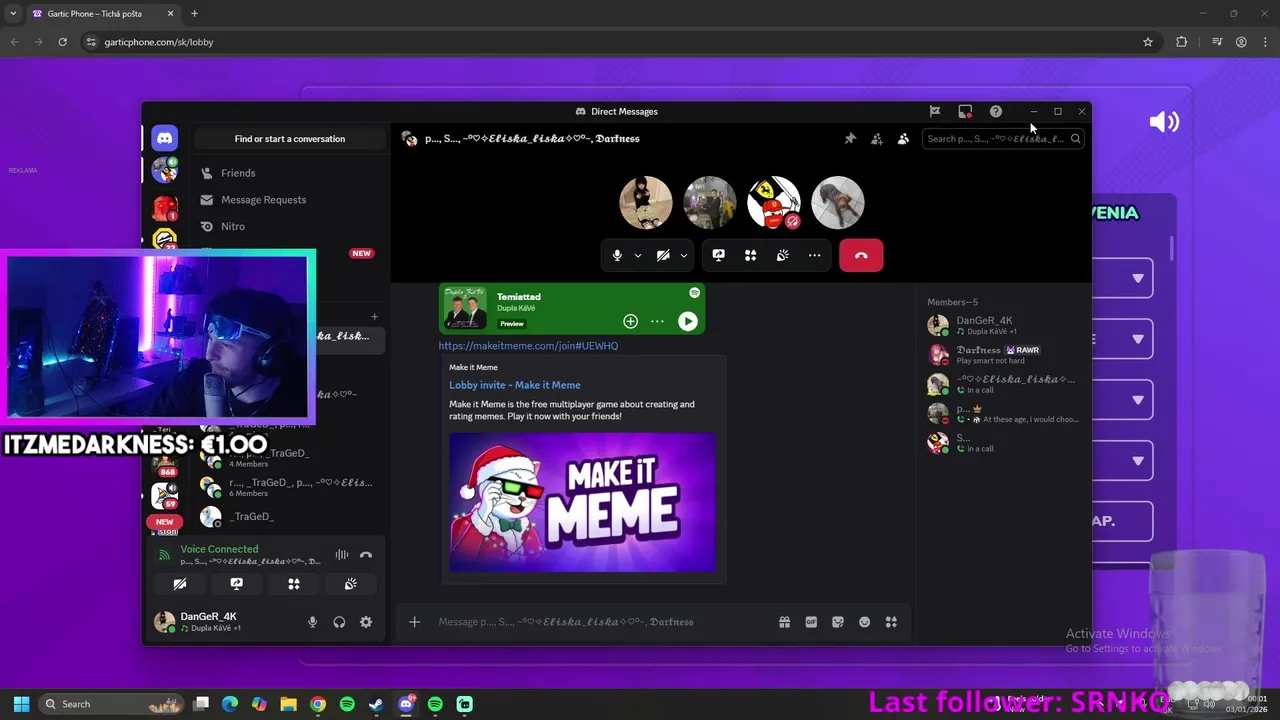Viewport: 1280px width, 720px height.
Task: Select Darkness RAWR in members list
Action: (1002, 355)
